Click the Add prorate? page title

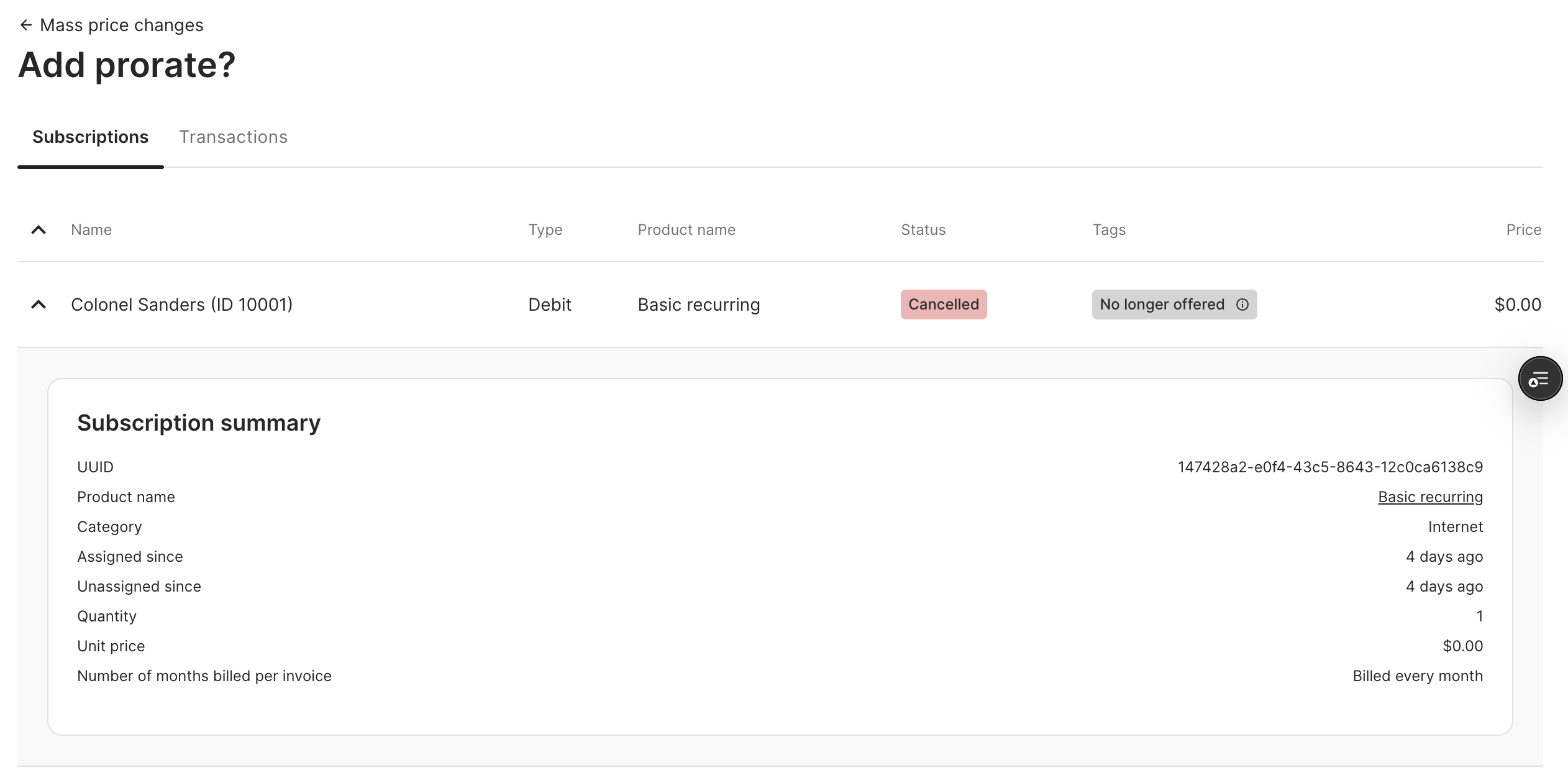tap(127, 65)
